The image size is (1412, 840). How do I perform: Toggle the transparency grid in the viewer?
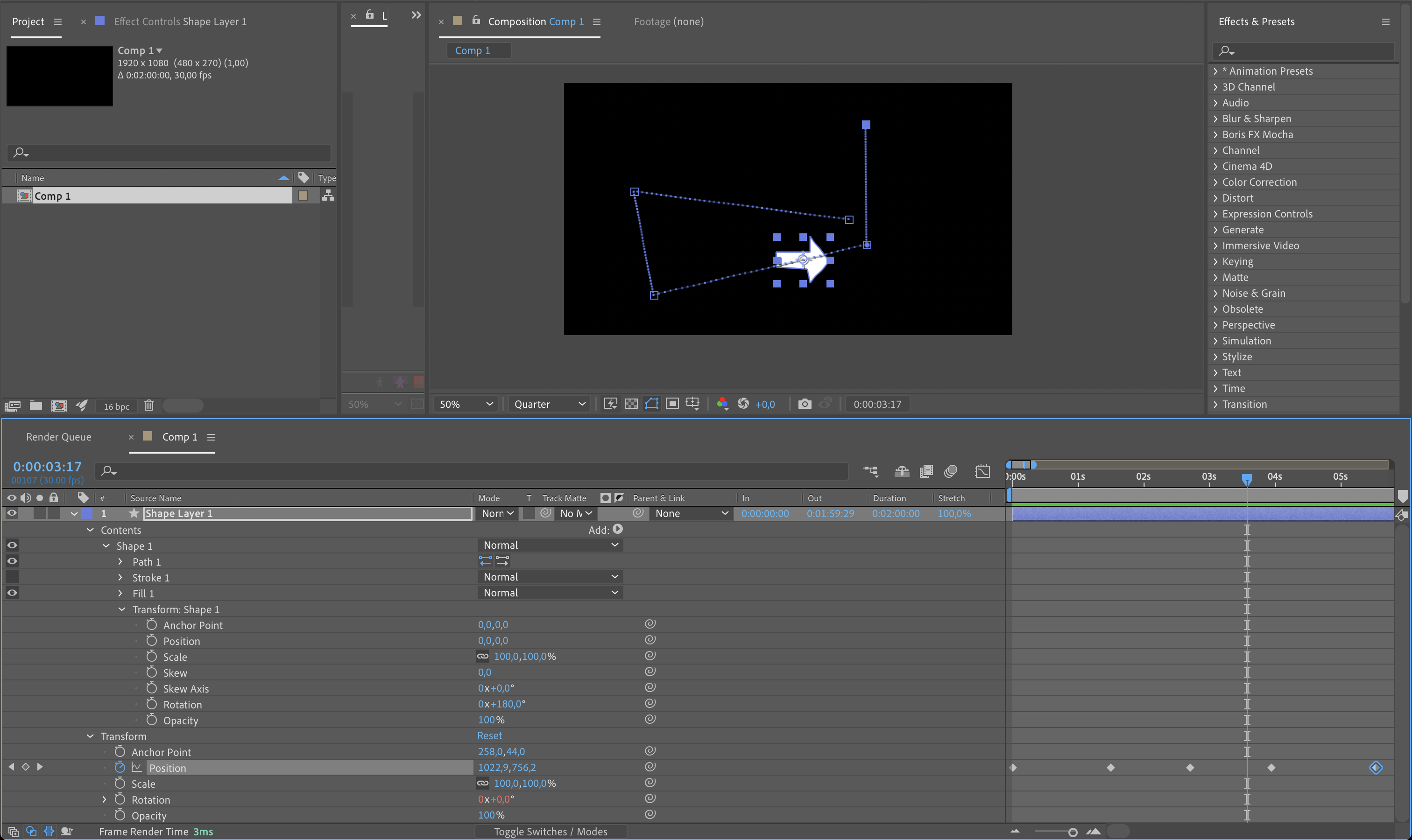pyautogui.click(x=630, y=404)
